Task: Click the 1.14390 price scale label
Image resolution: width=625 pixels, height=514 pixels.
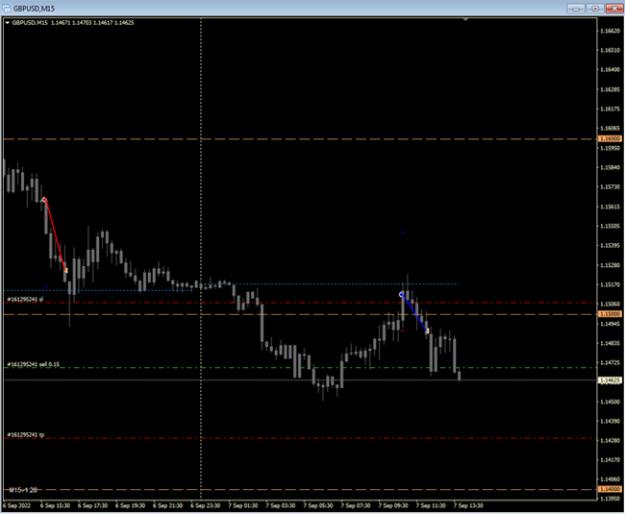Action: tap(610, 421)
